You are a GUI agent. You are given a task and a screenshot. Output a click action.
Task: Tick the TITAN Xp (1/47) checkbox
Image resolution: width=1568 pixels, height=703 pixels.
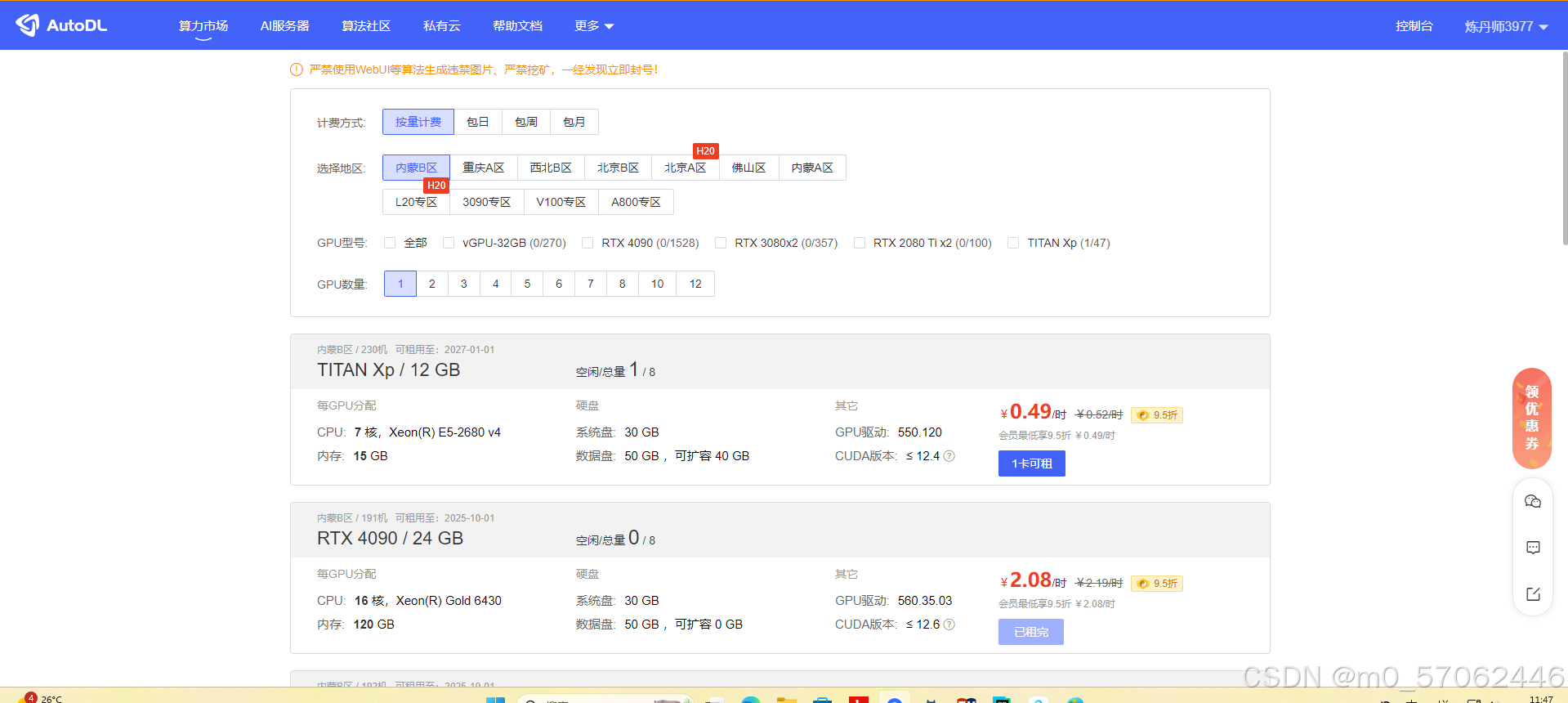(x=1013, y=243)
